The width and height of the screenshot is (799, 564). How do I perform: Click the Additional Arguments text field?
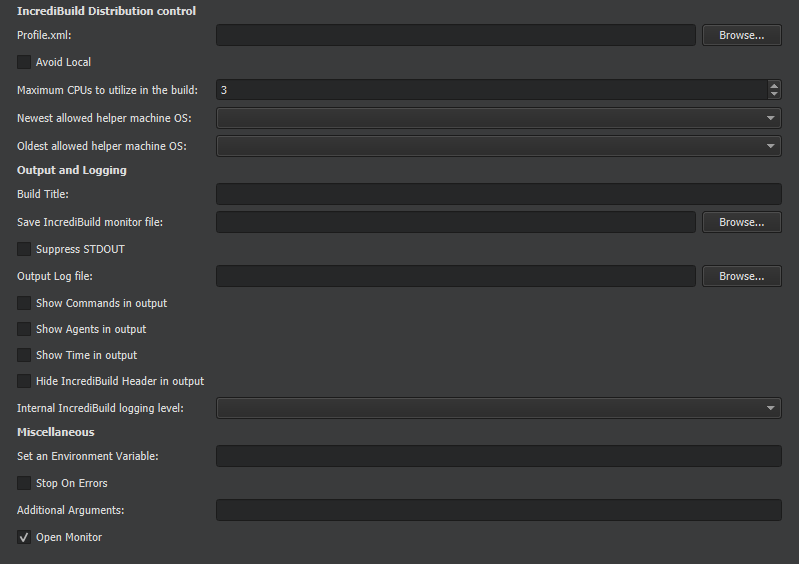498,510
